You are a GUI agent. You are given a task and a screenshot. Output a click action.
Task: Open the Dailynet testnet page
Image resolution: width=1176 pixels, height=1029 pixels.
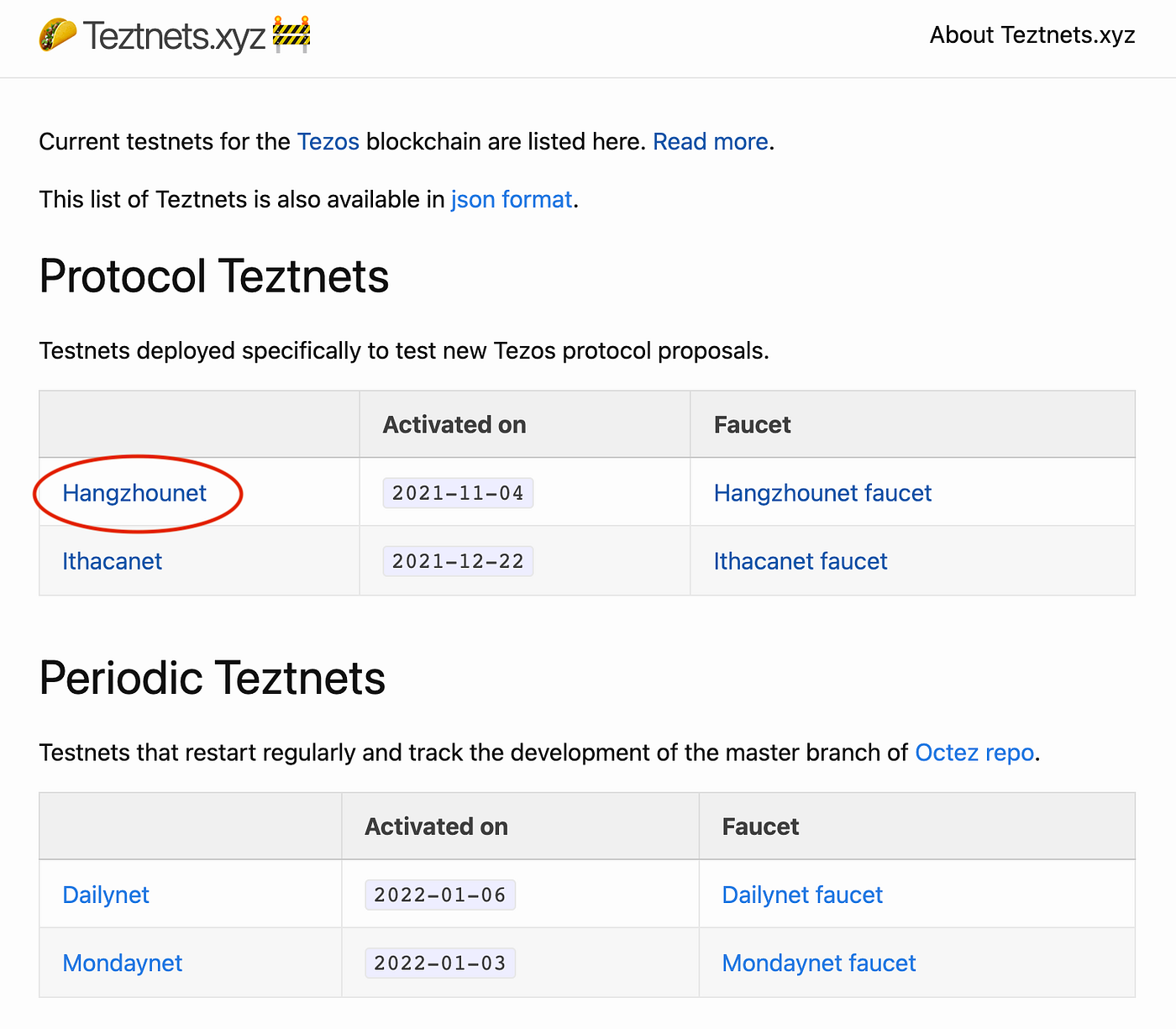(106, 895)
